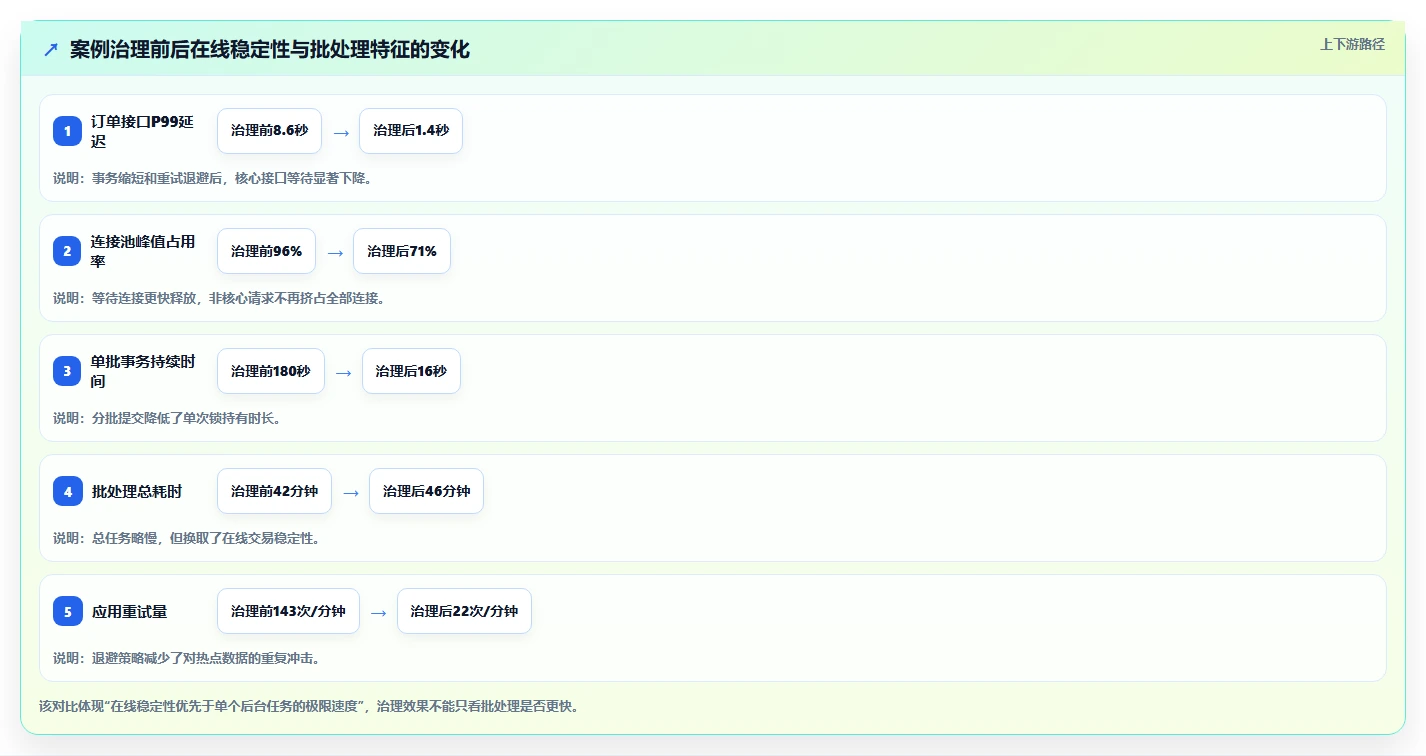
Task: Click the title 案例治理前后在线稳定性与批处理特征的变化
Action: 270,49
